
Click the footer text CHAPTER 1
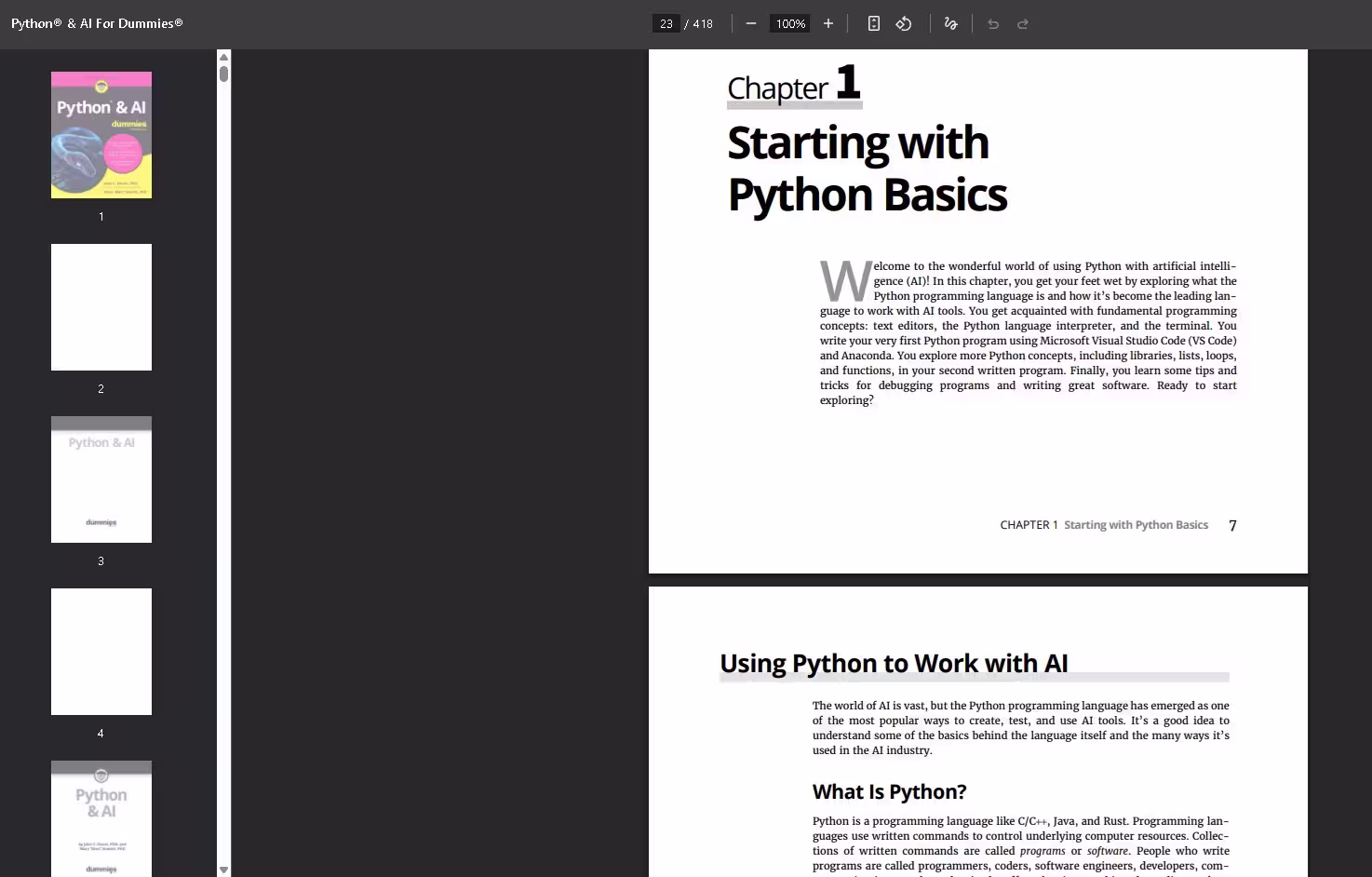coord(1029,525)
